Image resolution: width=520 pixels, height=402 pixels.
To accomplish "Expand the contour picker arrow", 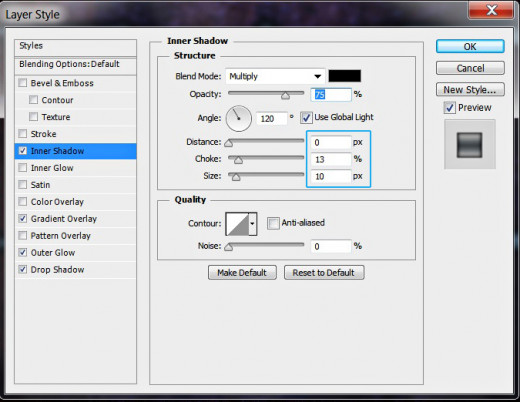I will (x=253, y=224).
